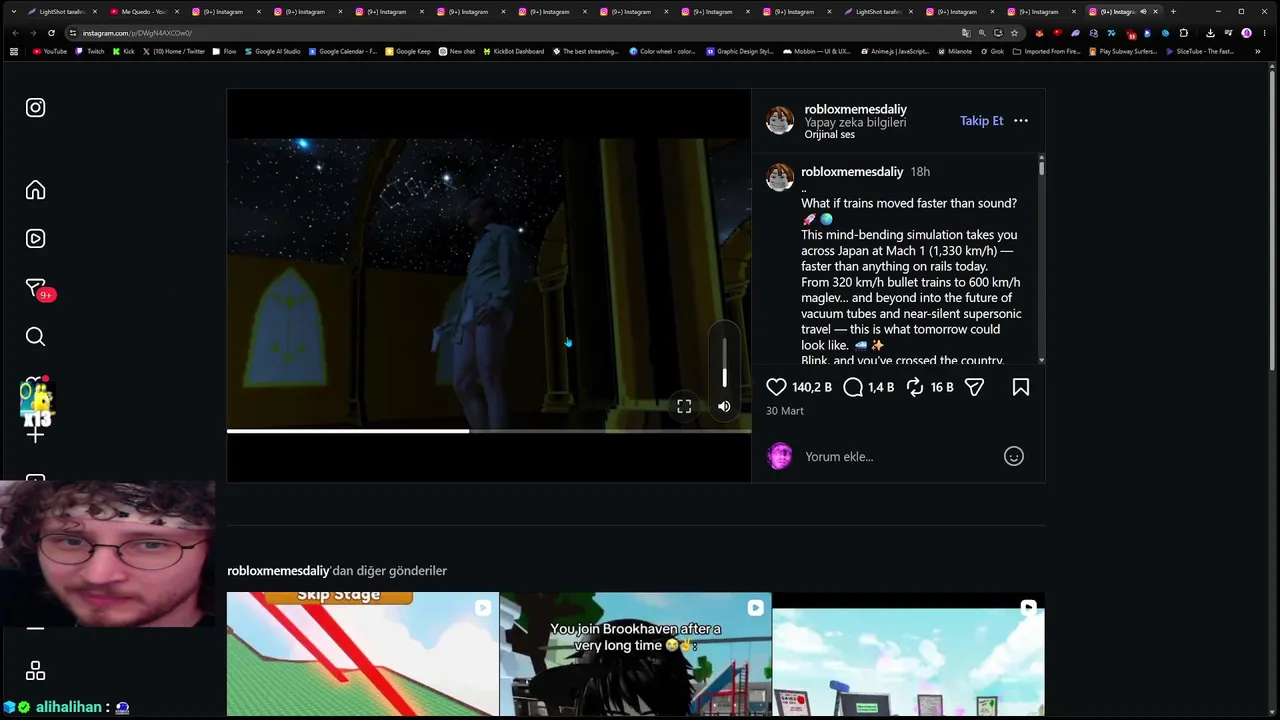The width and height of the screenshot is (1280, 720).
Task: Go to Instagram Home feed icon
Action: click(x=35, y=190)
